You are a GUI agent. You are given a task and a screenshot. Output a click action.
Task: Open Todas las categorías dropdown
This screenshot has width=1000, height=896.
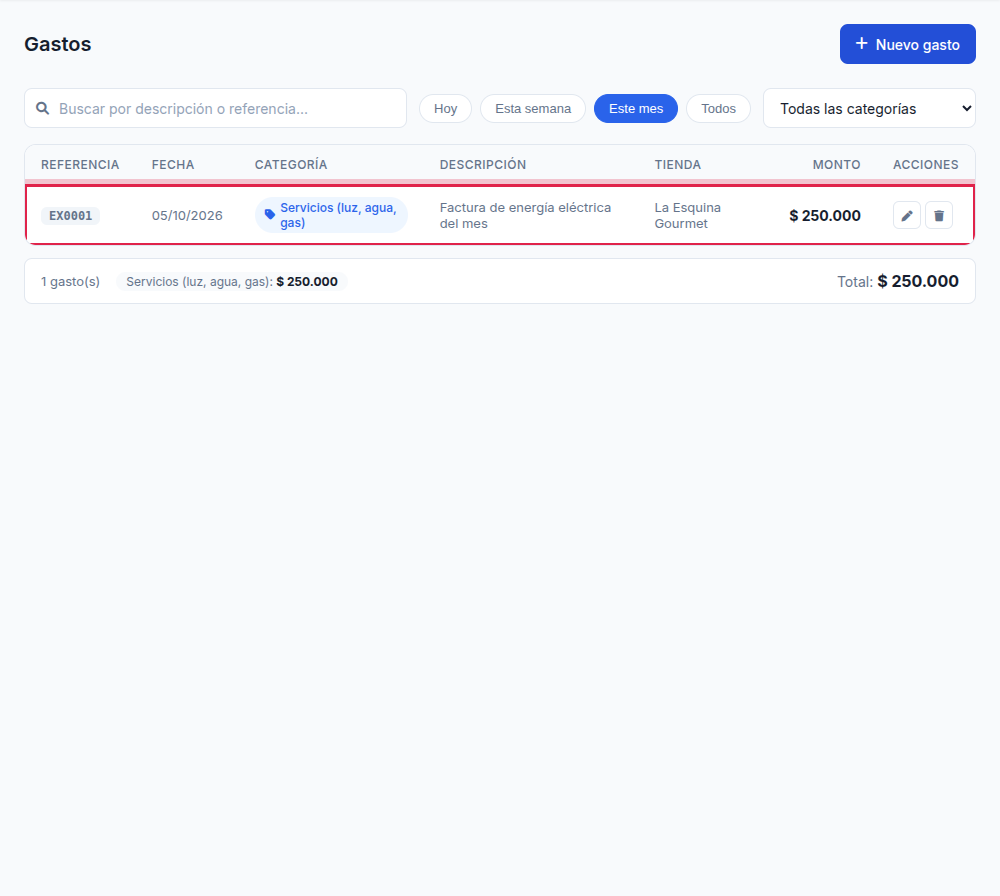click(869, 108)
